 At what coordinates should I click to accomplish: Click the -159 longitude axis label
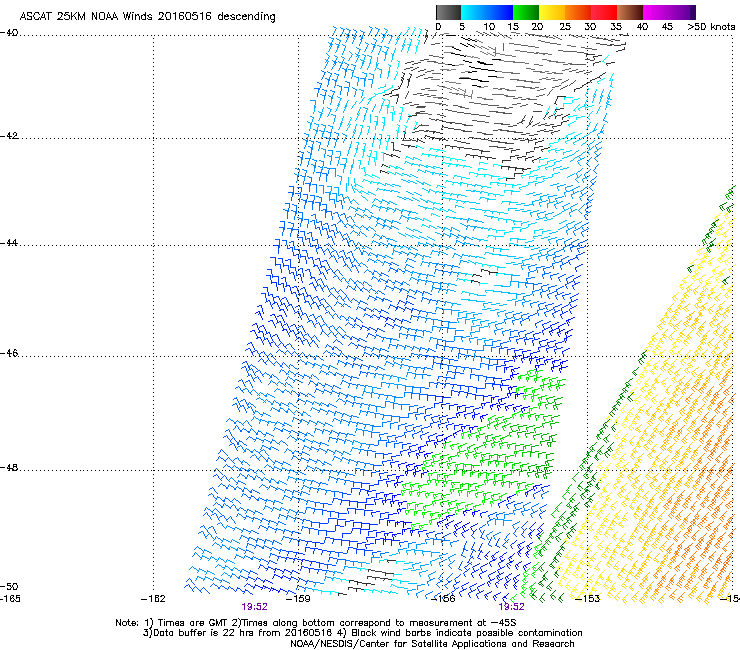298,599
